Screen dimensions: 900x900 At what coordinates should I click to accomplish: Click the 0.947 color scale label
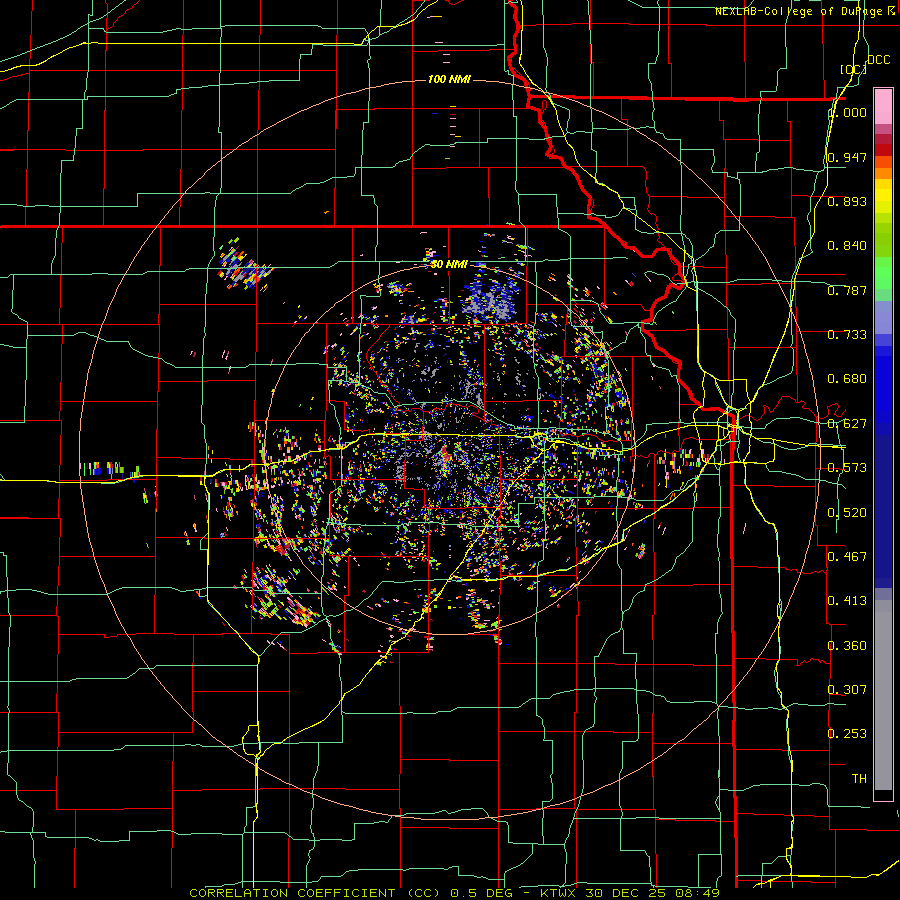(847, 157)
